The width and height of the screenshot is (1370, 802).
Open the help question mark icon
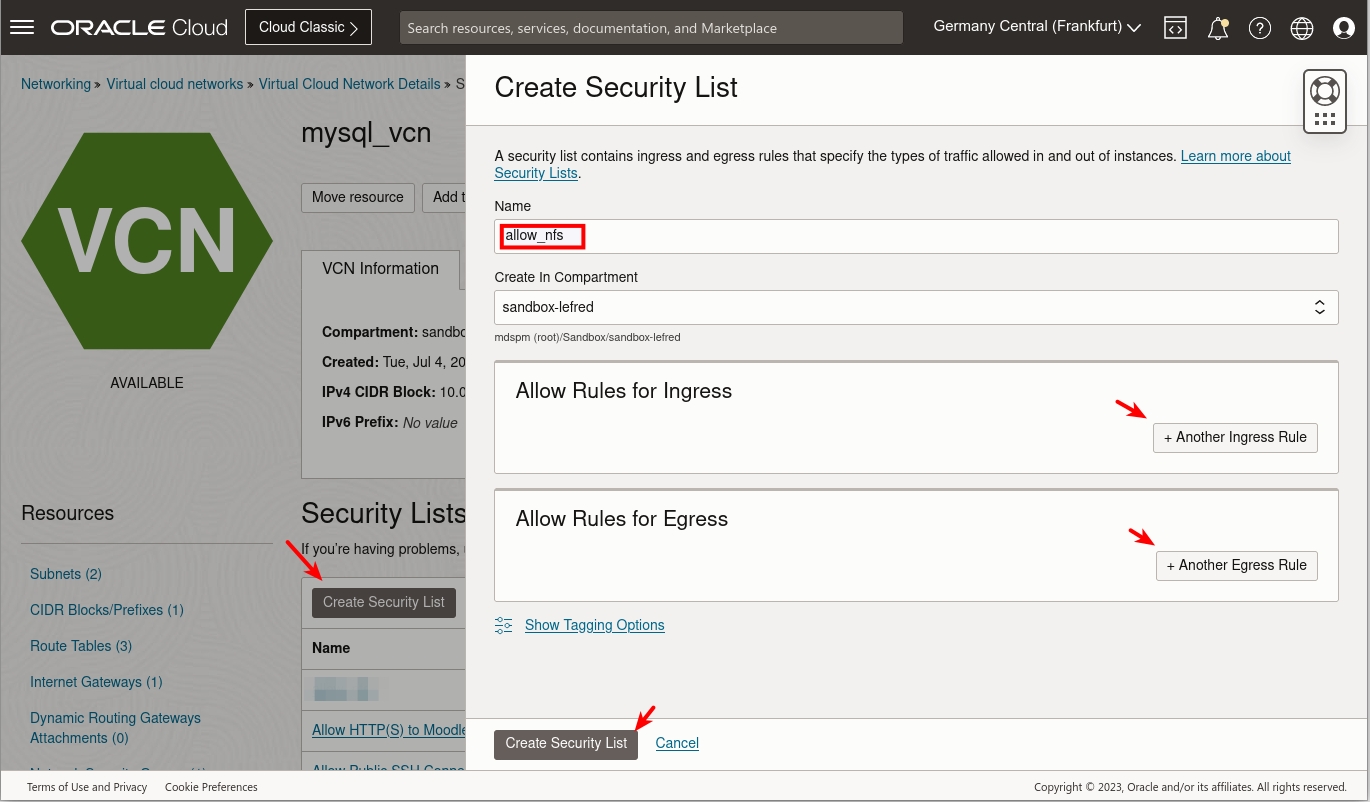[1259, 27]
